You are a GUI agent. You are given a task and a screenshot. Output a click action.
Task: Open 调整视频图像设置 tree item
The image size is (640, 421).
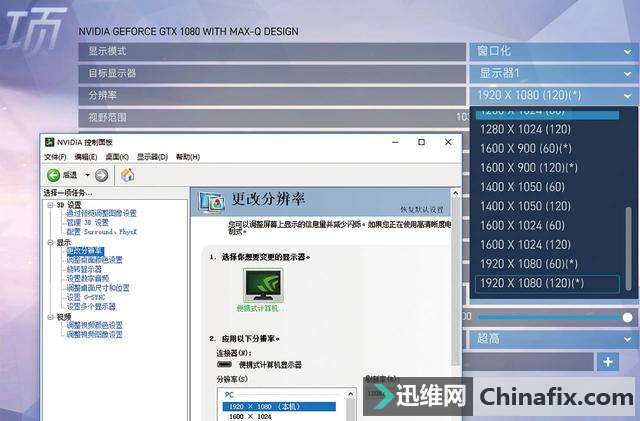click(x=95, y=335)
